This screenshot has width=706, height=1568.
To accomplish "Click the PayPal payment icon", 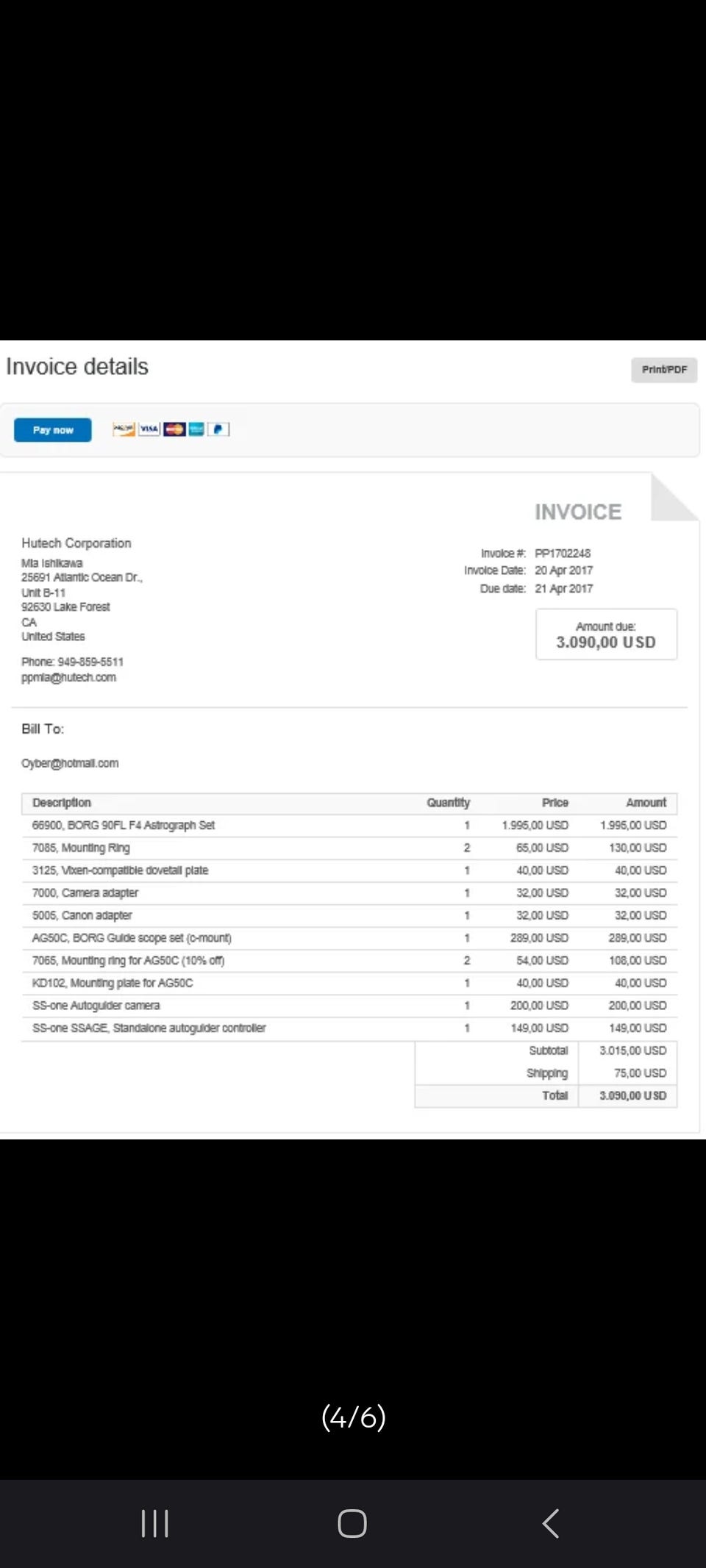I will click(218, 429).
